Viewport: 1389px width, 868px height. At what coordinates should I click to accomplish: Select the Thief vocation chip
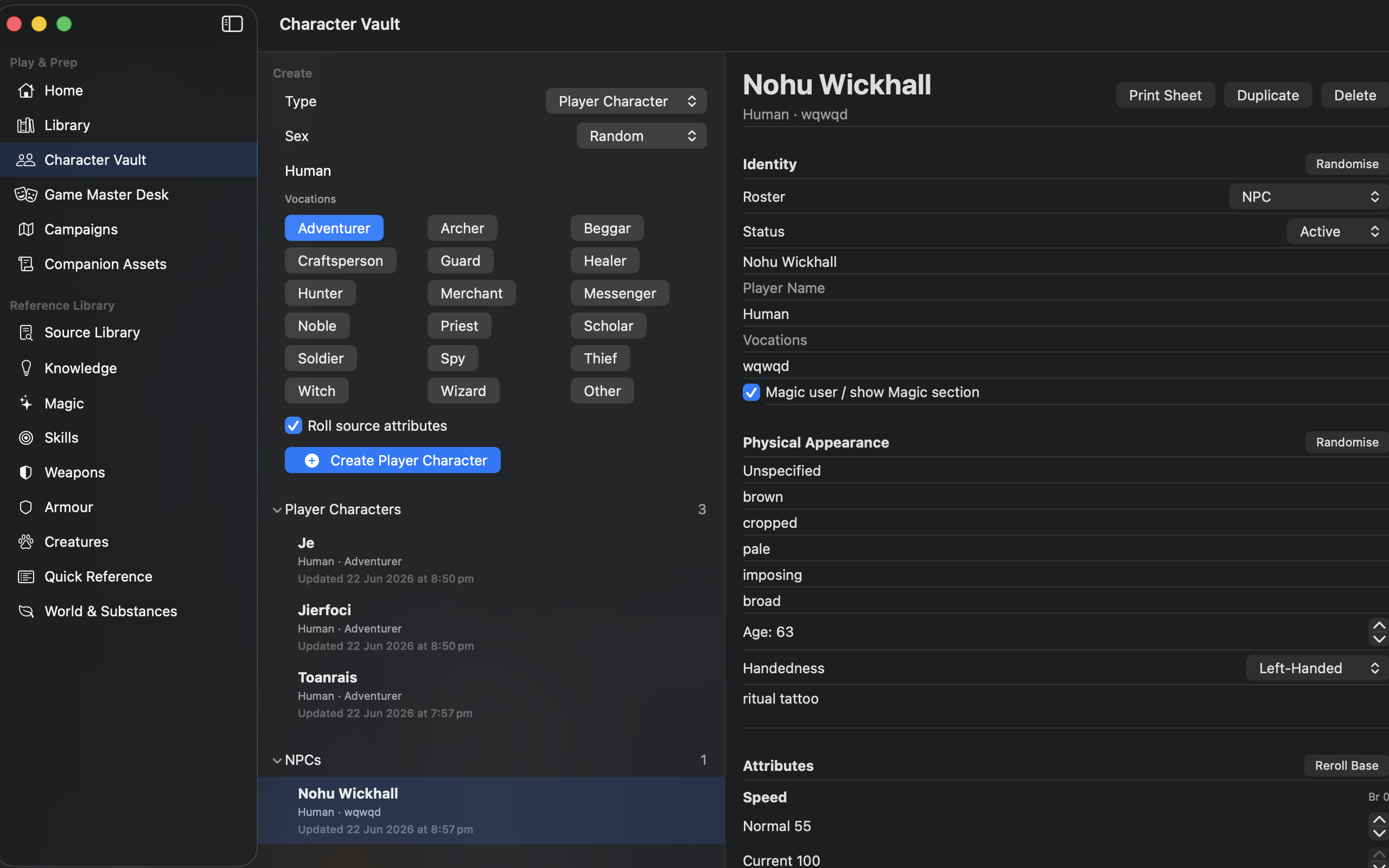pos(601,358)
